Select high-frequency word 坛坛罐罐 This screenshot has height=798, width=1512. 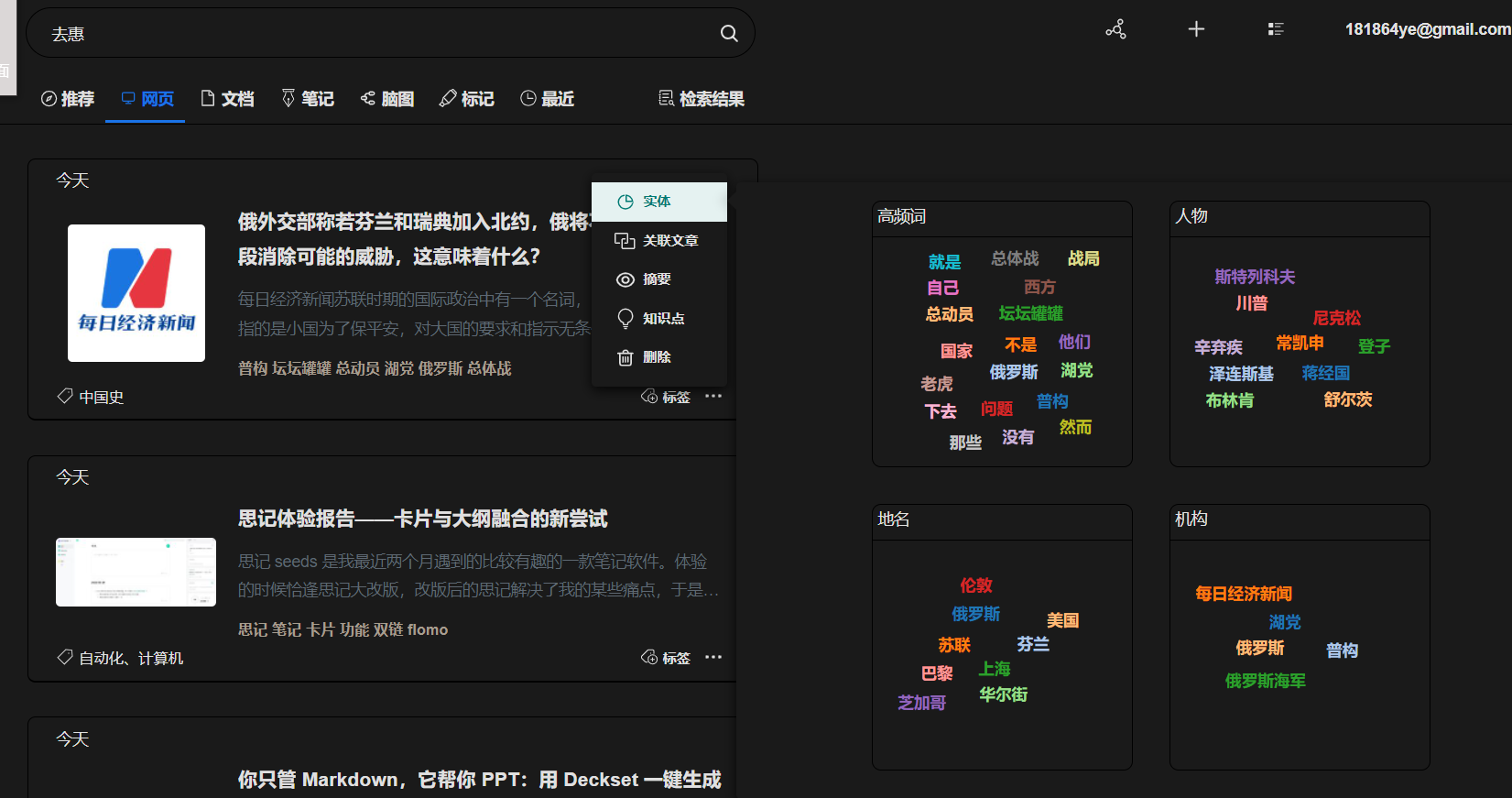pos(1031,313)
